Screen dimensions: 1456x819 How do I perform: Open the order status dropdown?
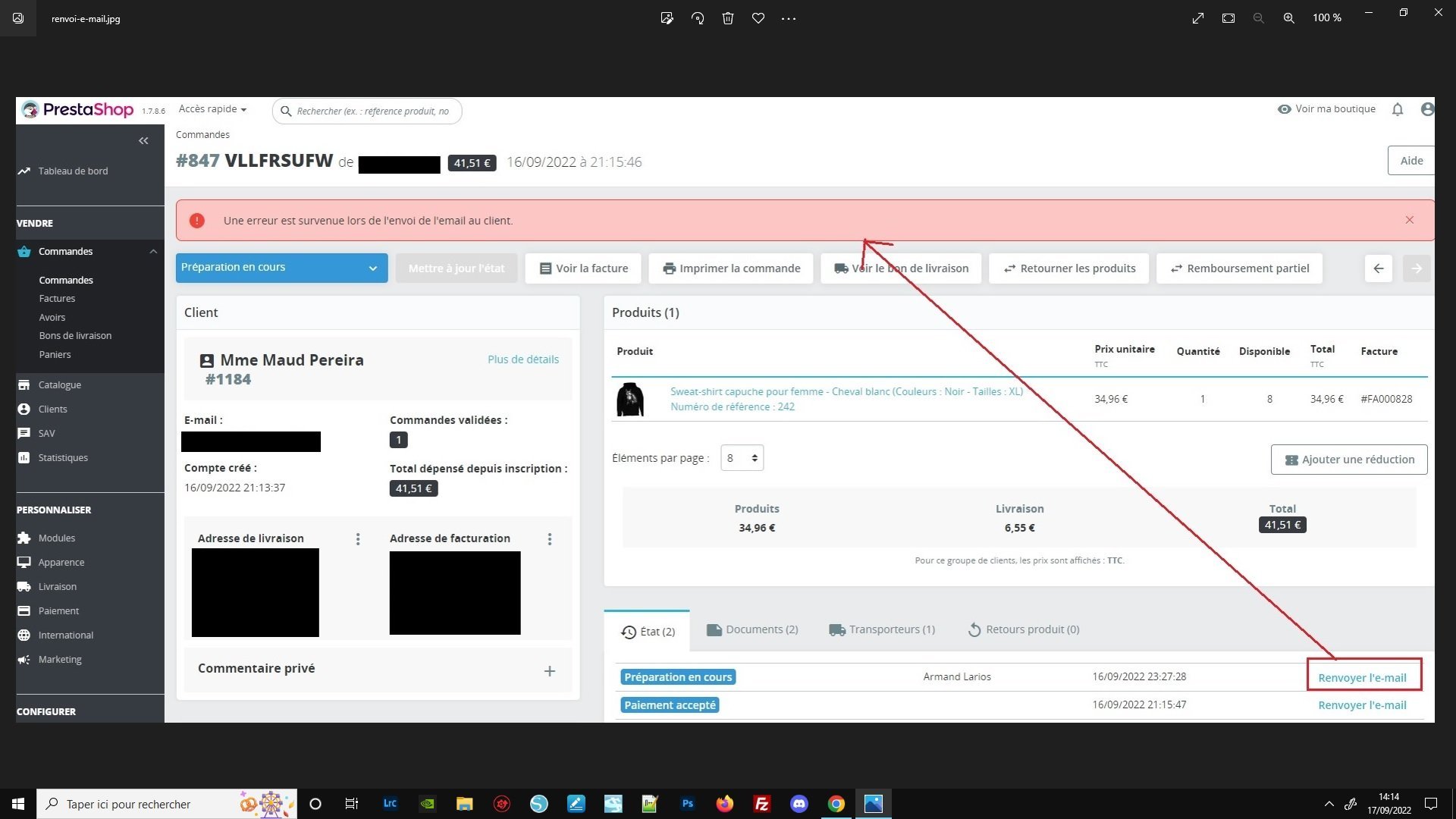coord(281,268)
